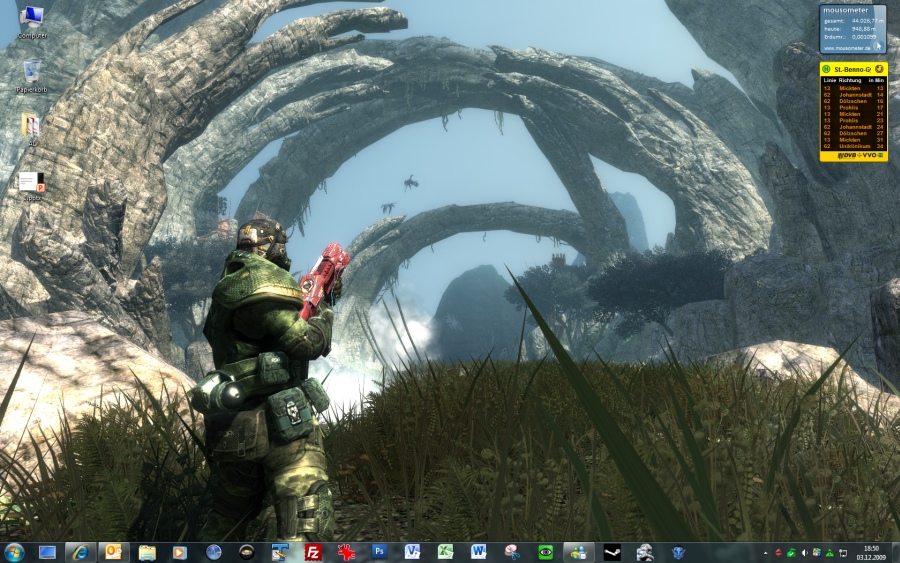This screenshot has width=900, height=563.
Task: Click the mouse cursor icon in mousometer gadget
Action: (x=877, y=45)
